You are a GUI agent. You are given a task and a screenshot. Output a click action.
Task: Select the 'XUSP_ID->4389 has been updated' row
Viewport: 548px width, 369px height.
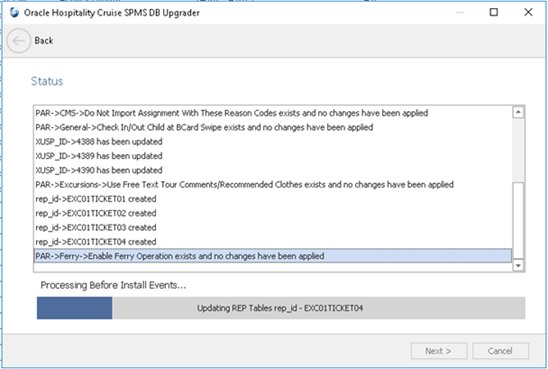pos(273,155)
